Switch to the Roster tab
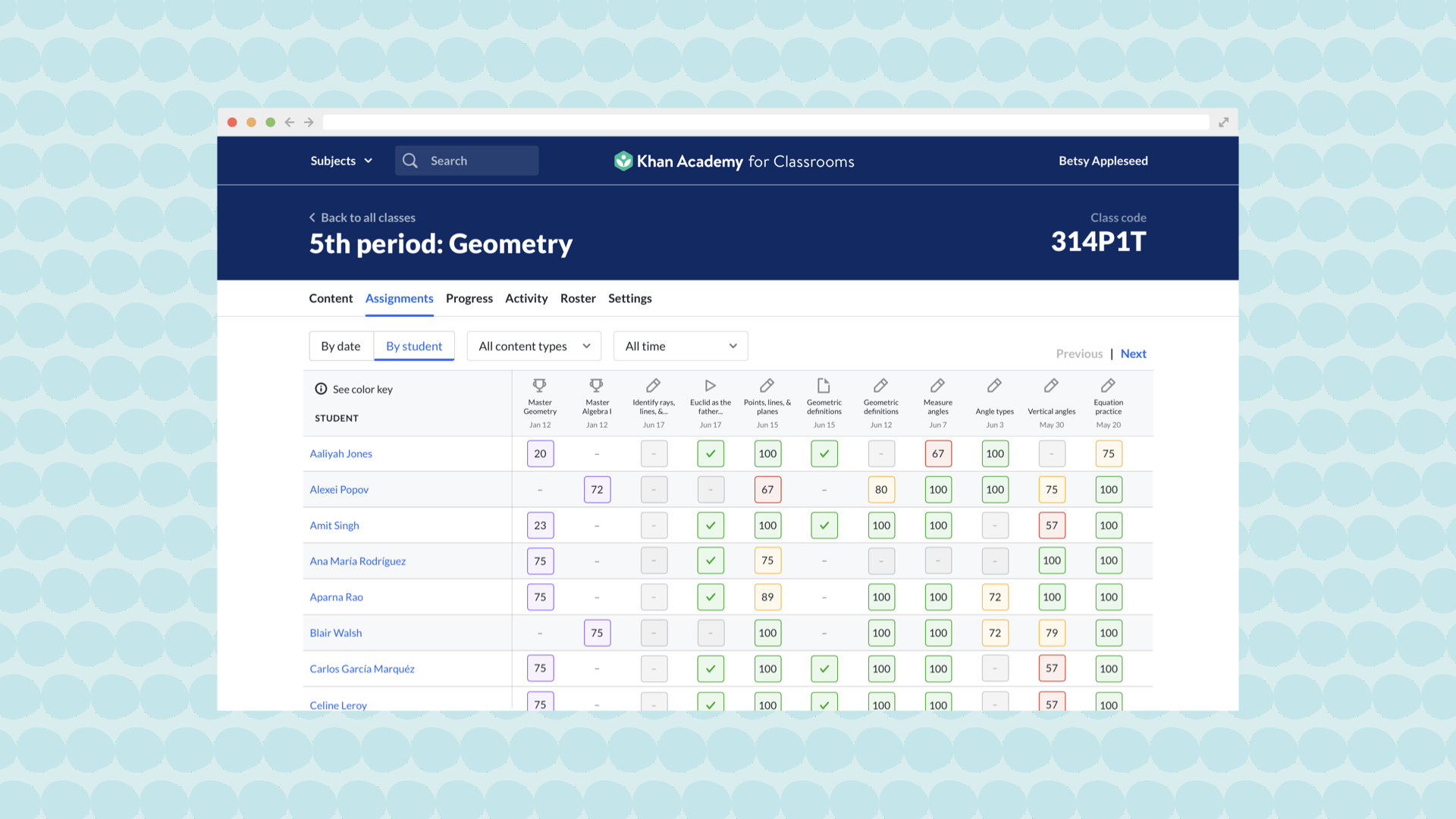1456x819 pixels. point(578,298)
